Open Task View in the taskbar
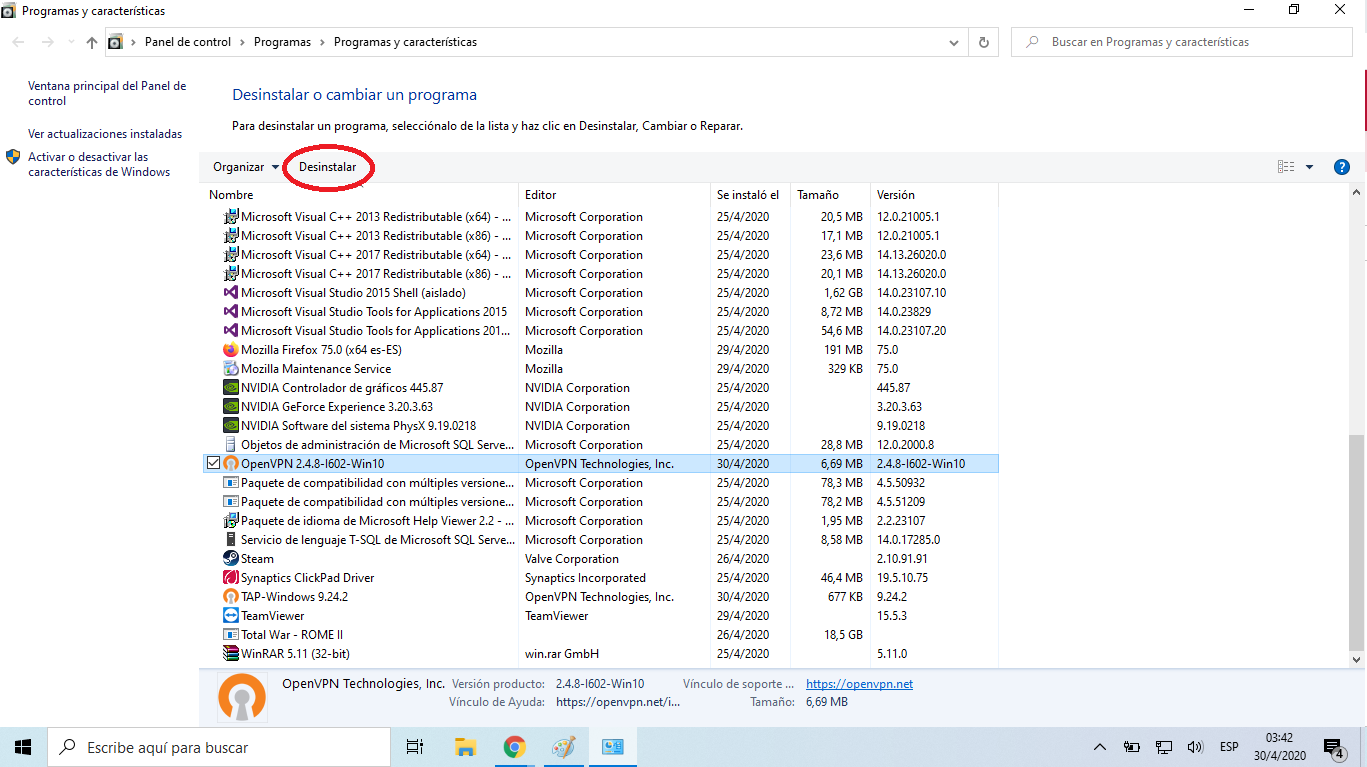Screen dimensions: 1367x767 pyautogui.click(x=414, y=747)
